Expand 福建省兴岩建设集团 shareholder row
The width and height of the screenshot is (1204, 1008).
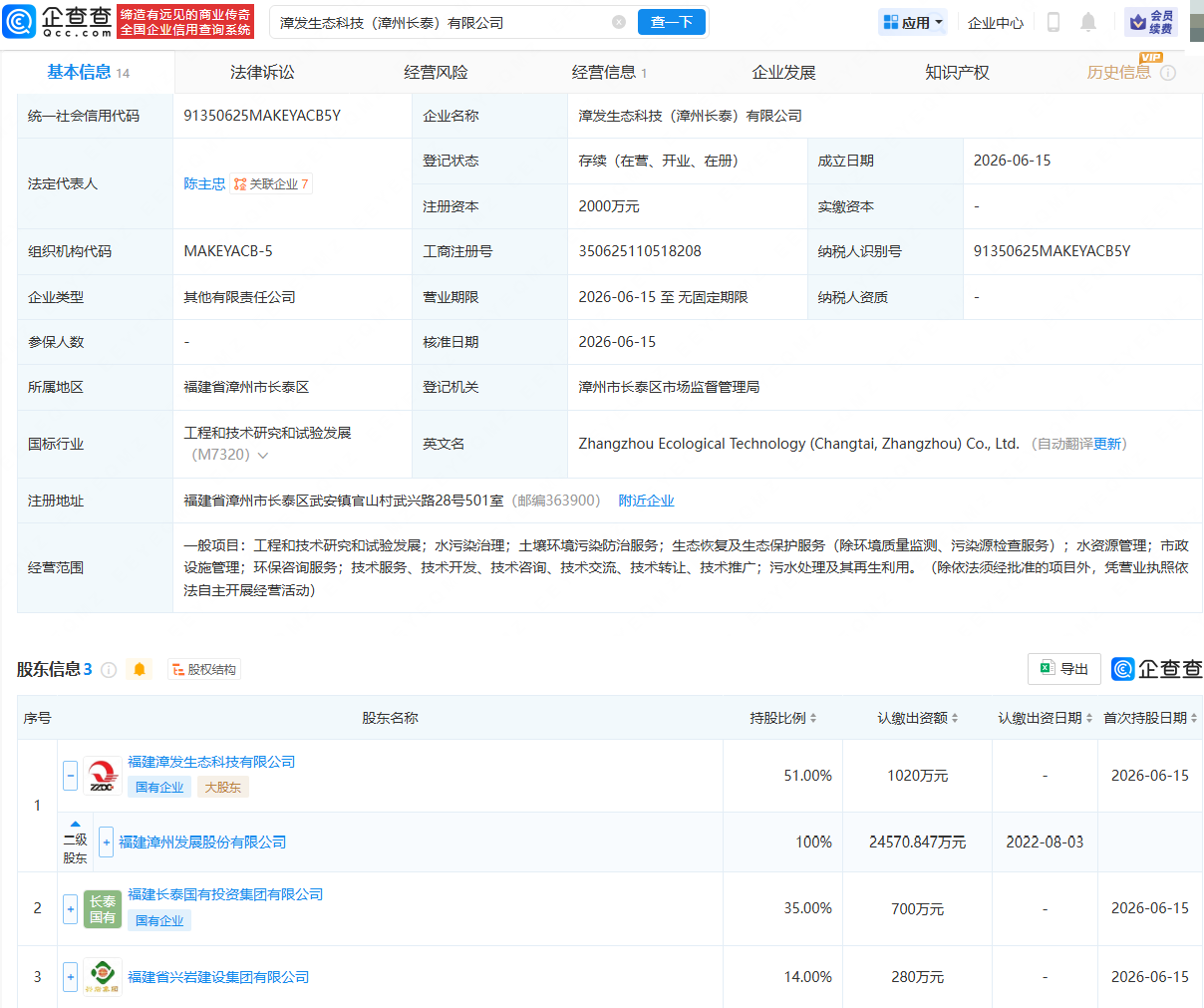pos(70,977)
